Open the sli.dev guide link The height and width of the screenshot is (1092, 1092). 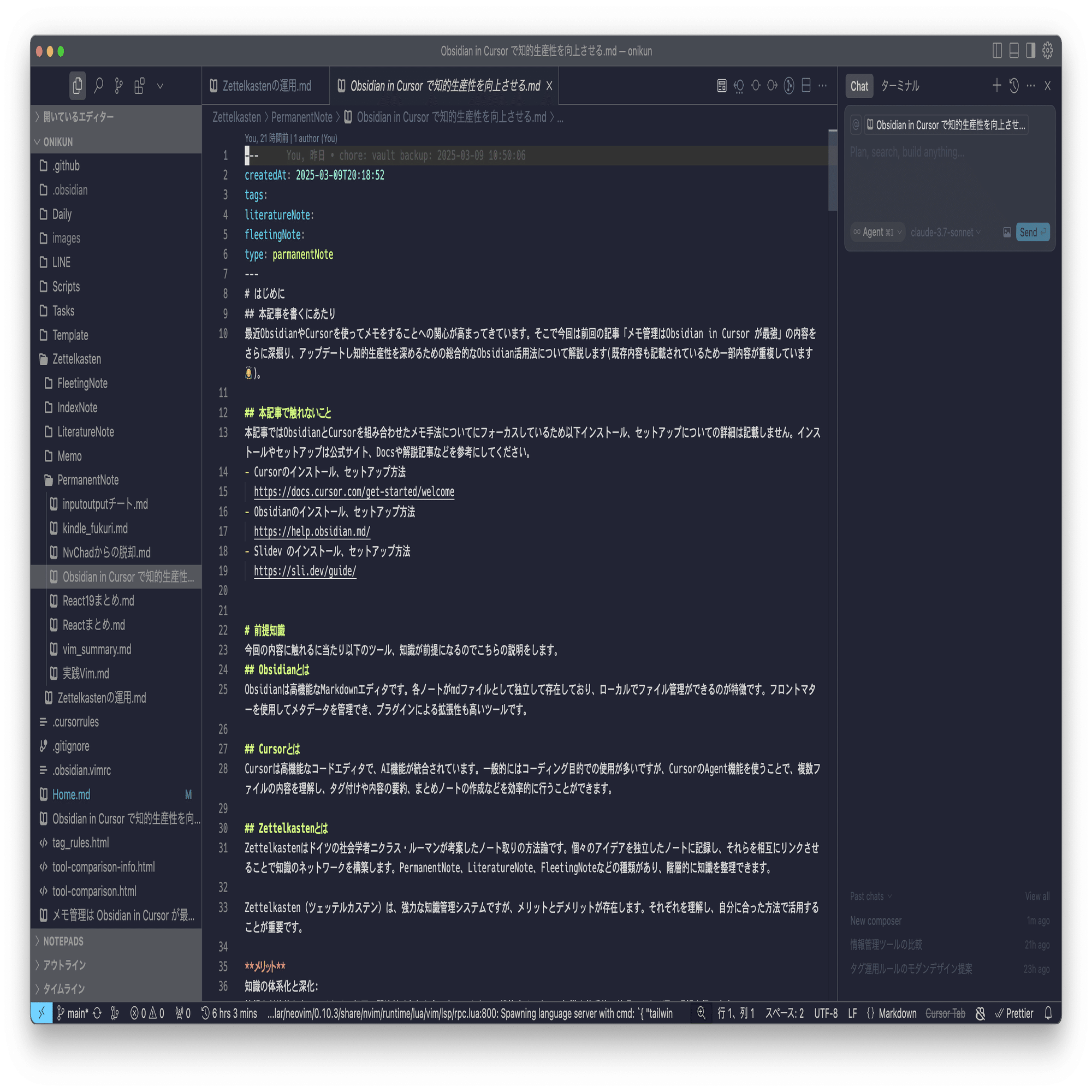pyautogui.click(x=305, y=571)
